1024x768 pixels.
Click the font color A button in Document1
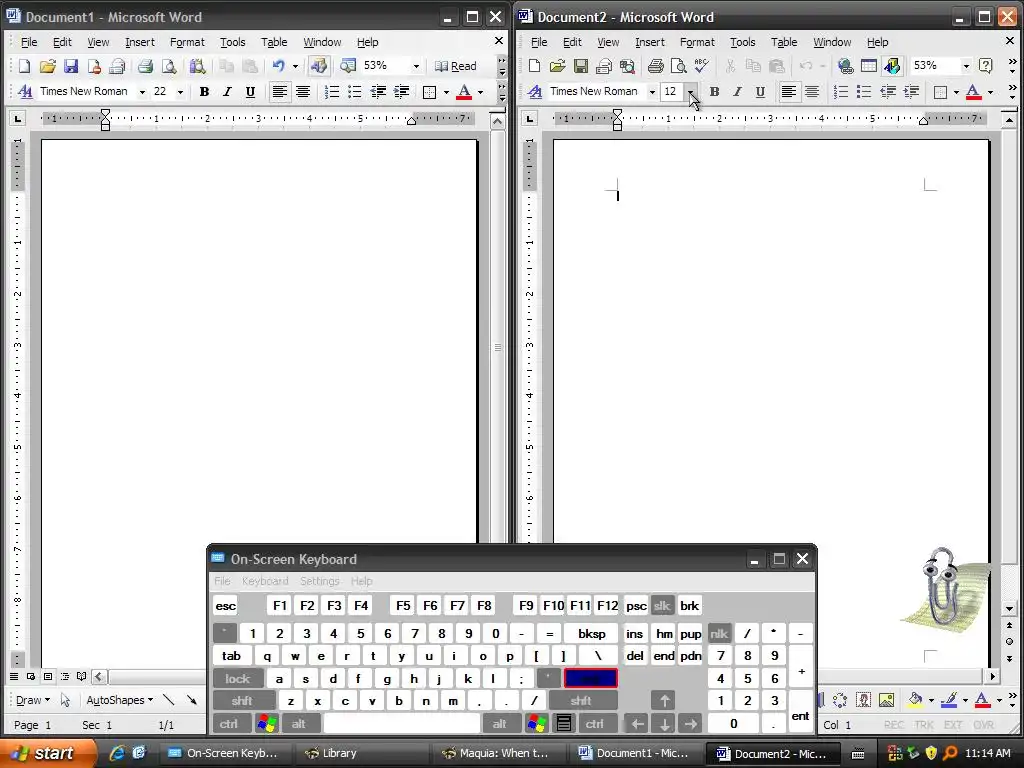(464, 91)
